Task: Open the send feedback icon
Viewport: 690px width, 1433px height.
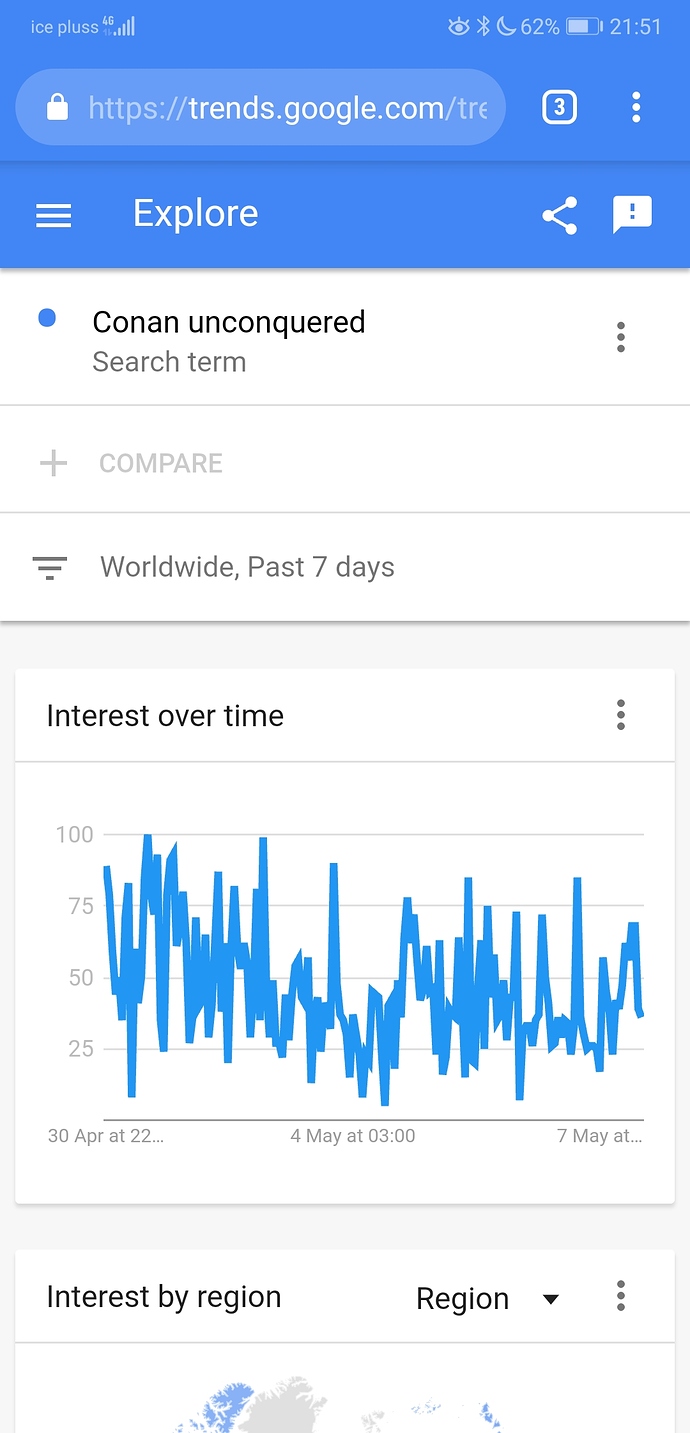Action: click(632, 215)
